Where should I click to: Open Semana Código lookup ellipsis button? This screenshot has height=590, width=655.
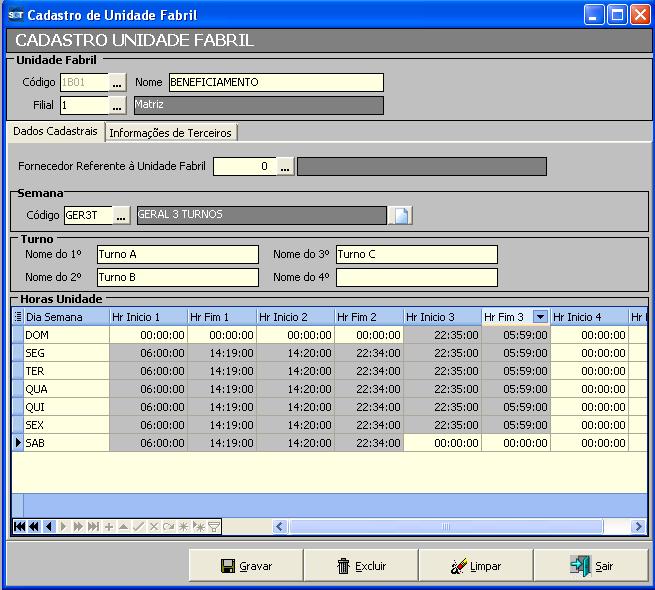tap(122, 215)
